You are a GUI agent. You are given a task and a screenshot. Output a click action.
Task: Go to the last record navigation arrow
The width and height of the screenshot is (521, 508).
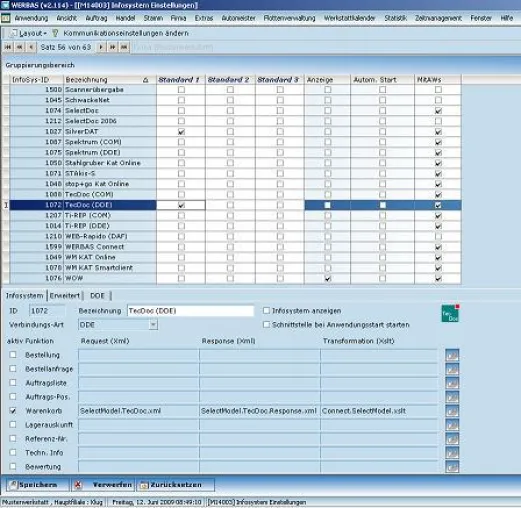click(124, 47)
